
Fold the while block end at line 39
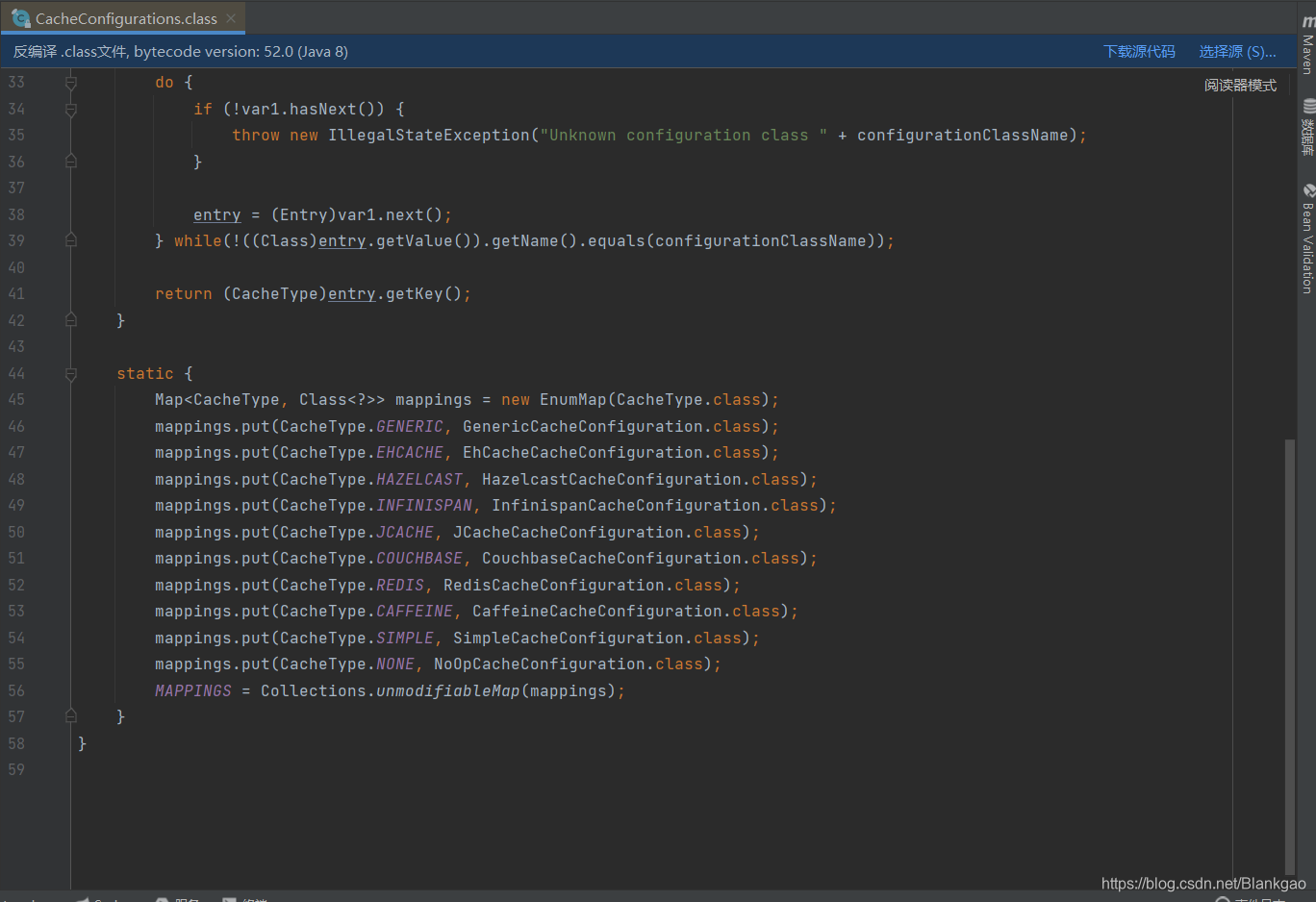point(70,240)
